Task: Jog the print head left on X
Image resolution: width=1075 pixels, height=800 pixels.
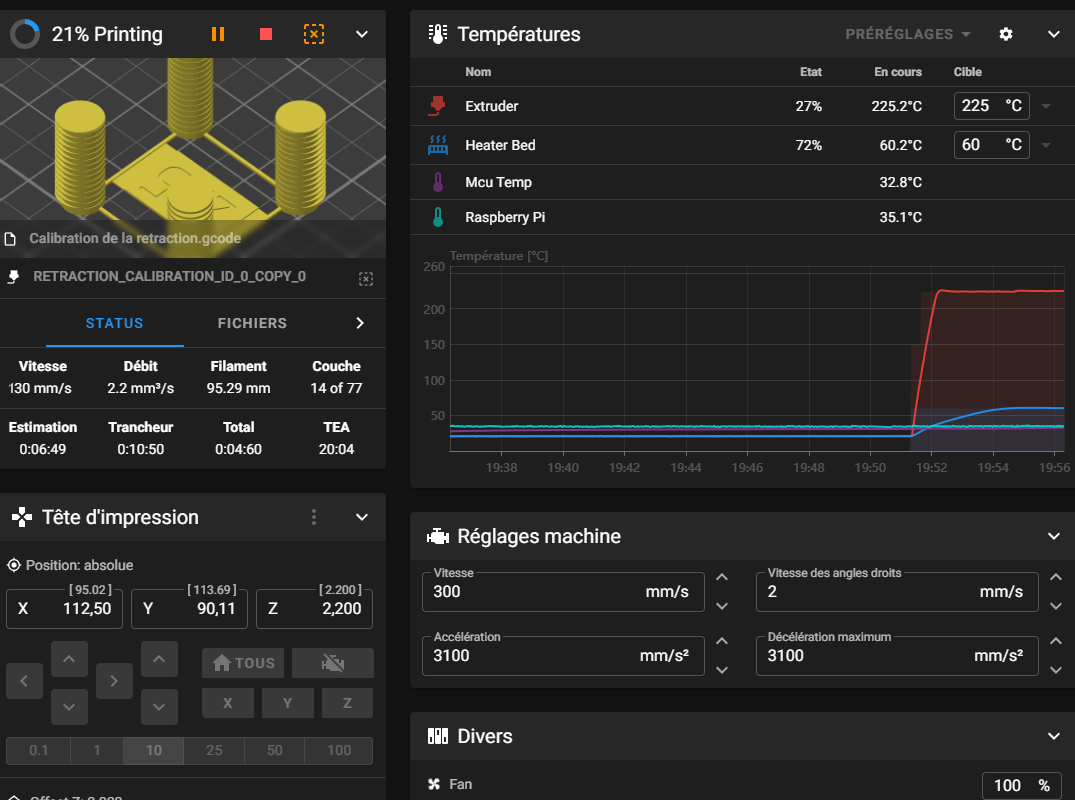Action: (24, 681)
